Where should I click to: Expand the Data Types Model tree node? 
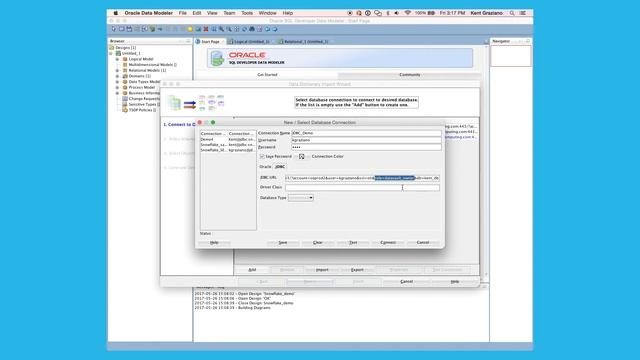(x=118, y=82)
